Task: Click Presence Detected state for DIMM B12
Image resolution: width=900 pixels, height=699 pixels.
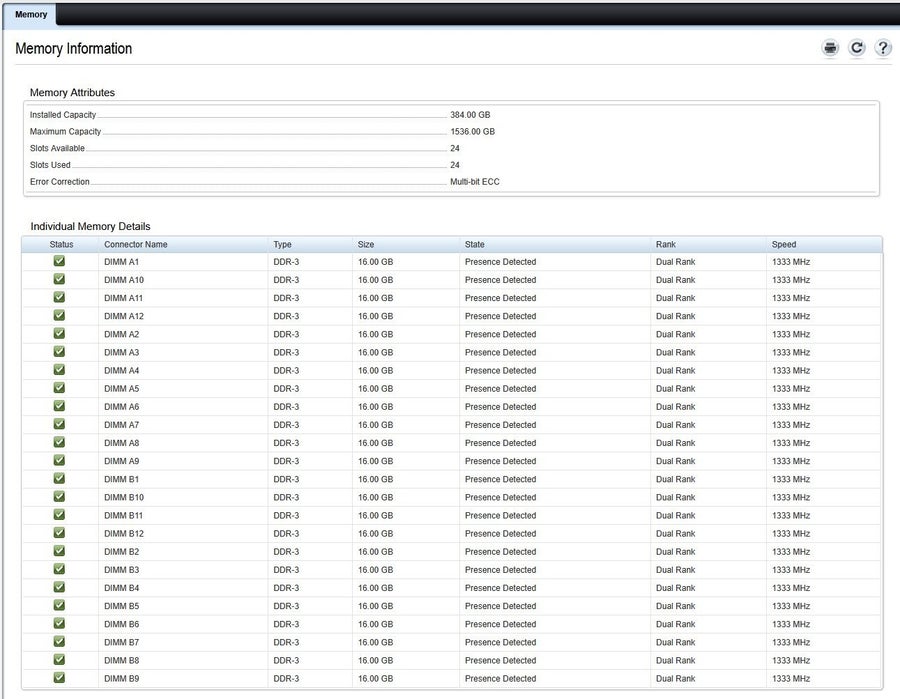Action: point(501,534)
